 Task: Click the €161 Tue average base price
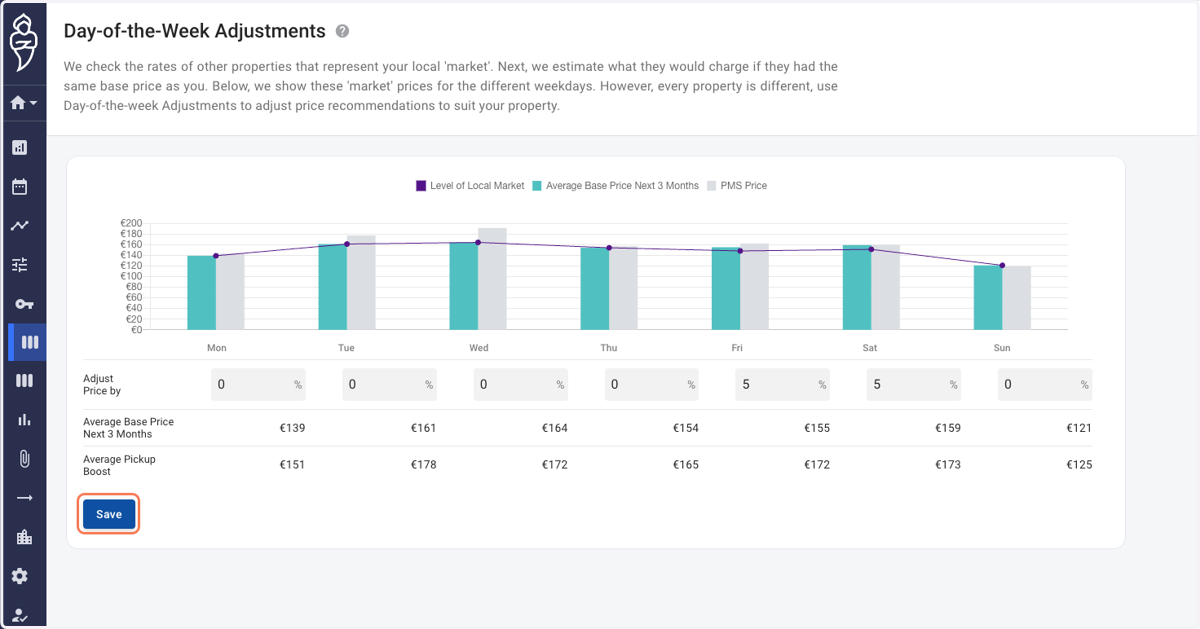tap(423, 428)
